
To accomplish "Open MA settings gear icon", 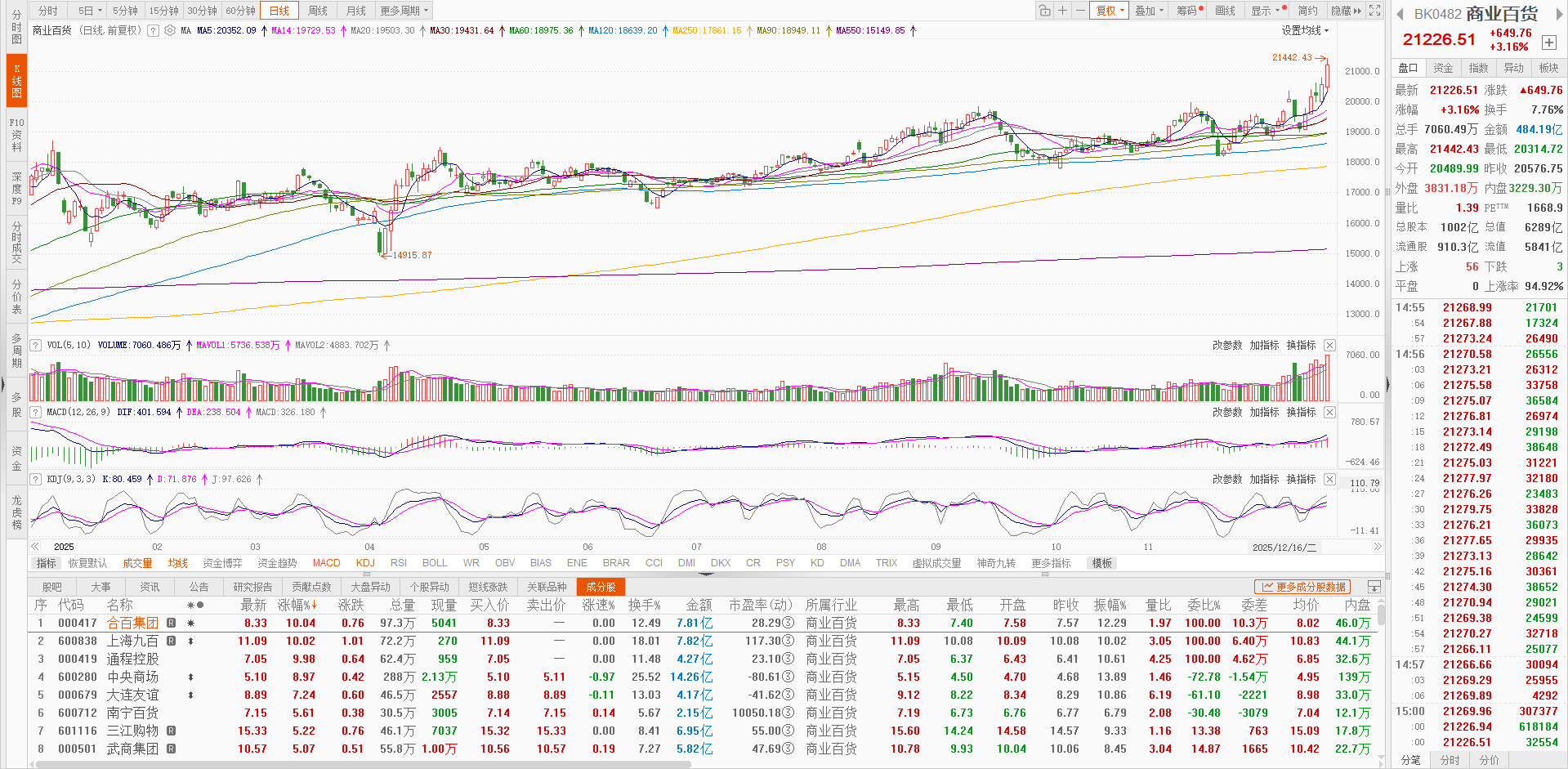I will (170, 30).
